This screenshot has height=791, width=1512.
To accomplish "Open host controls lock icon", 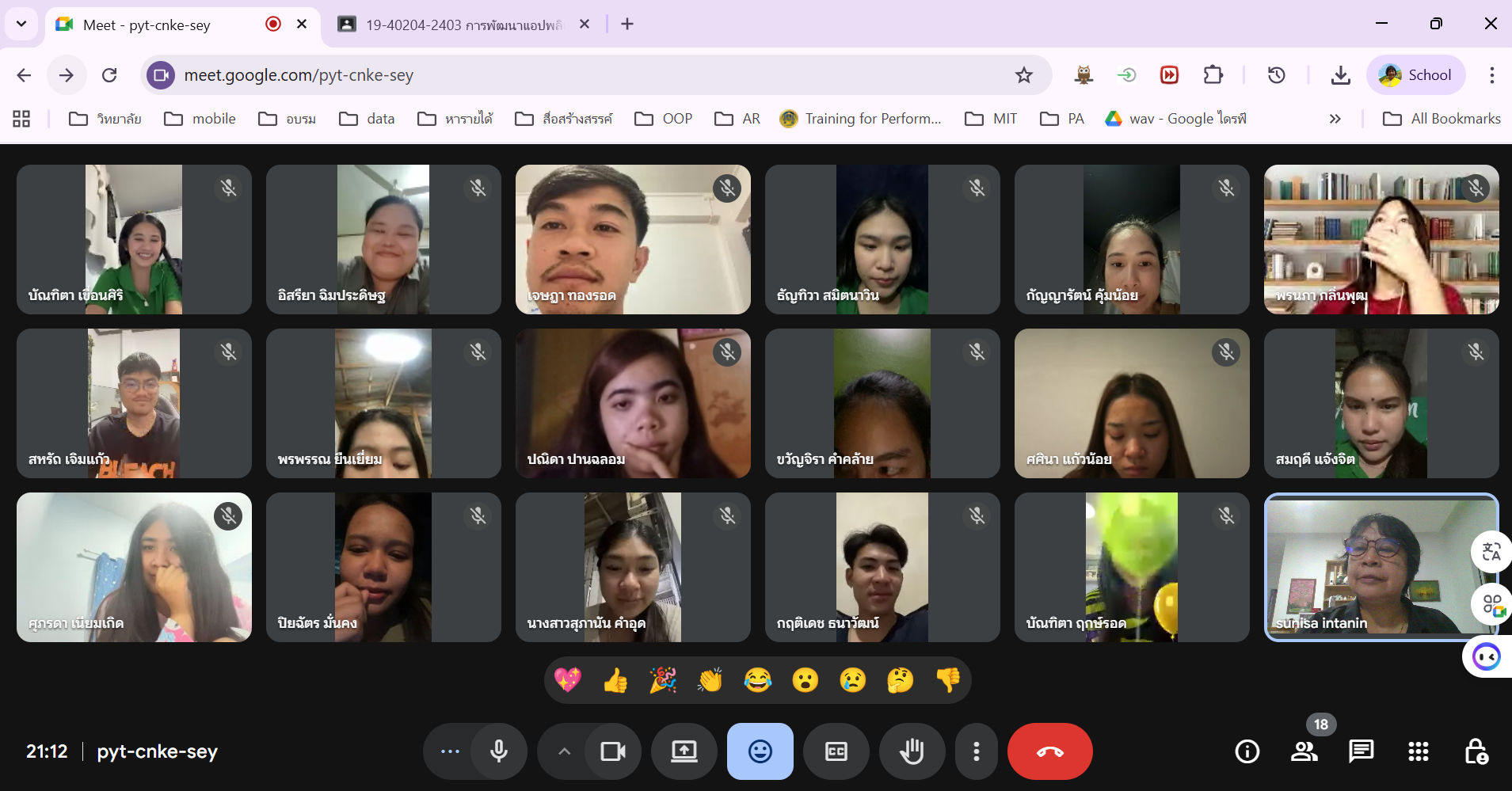I will coord(1476,751).
